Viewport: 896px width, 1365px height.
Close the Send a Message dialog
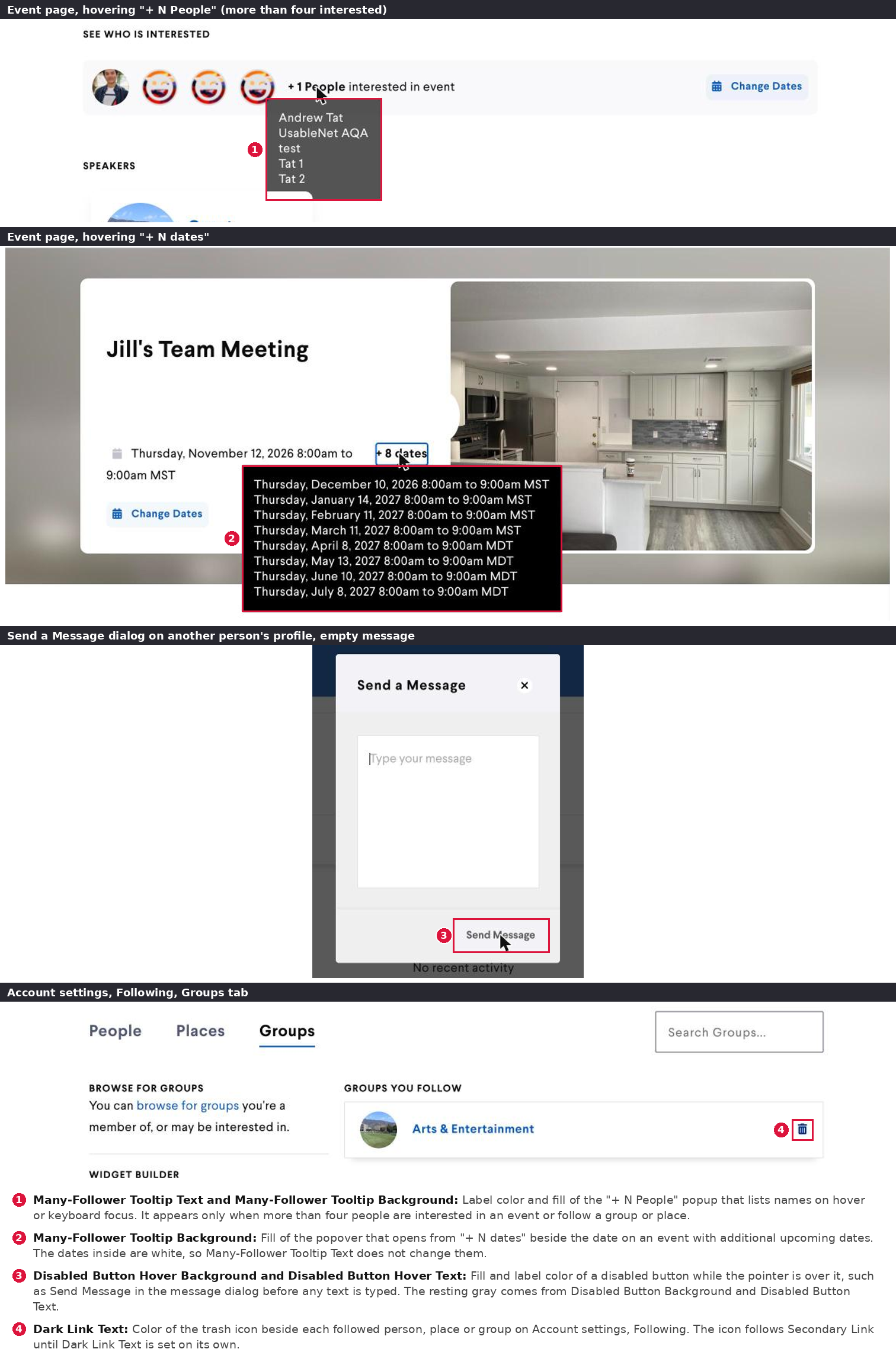[x=524, y=685]
